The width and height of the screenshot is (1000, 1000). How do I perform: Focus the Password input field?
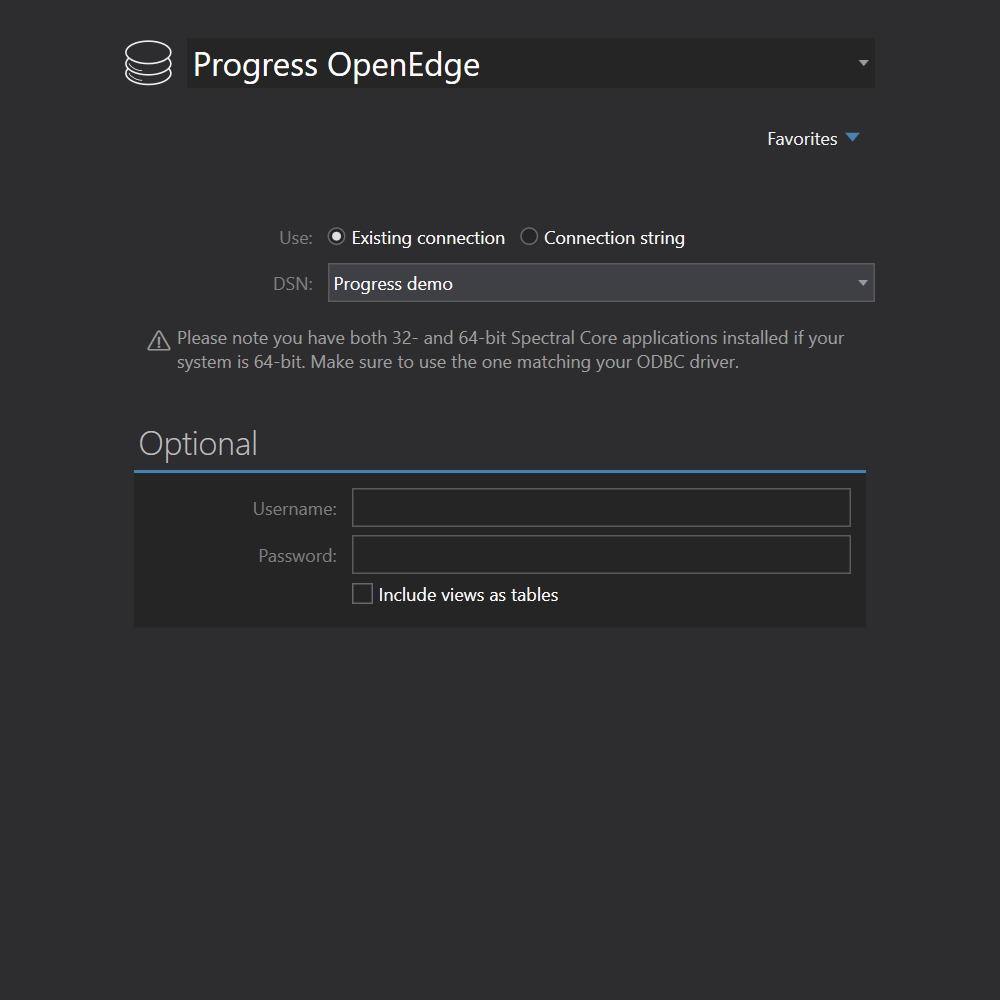601,555
